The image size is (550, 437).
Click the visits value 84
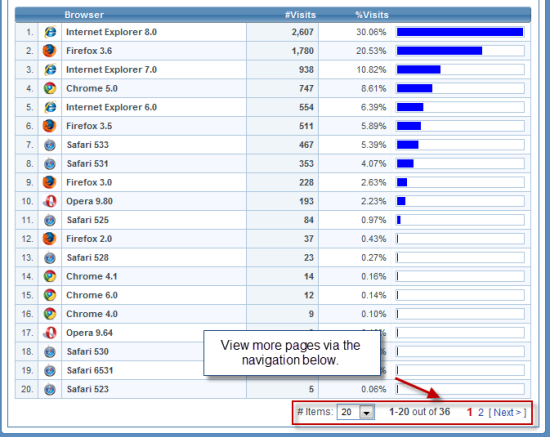click(309, 220)
